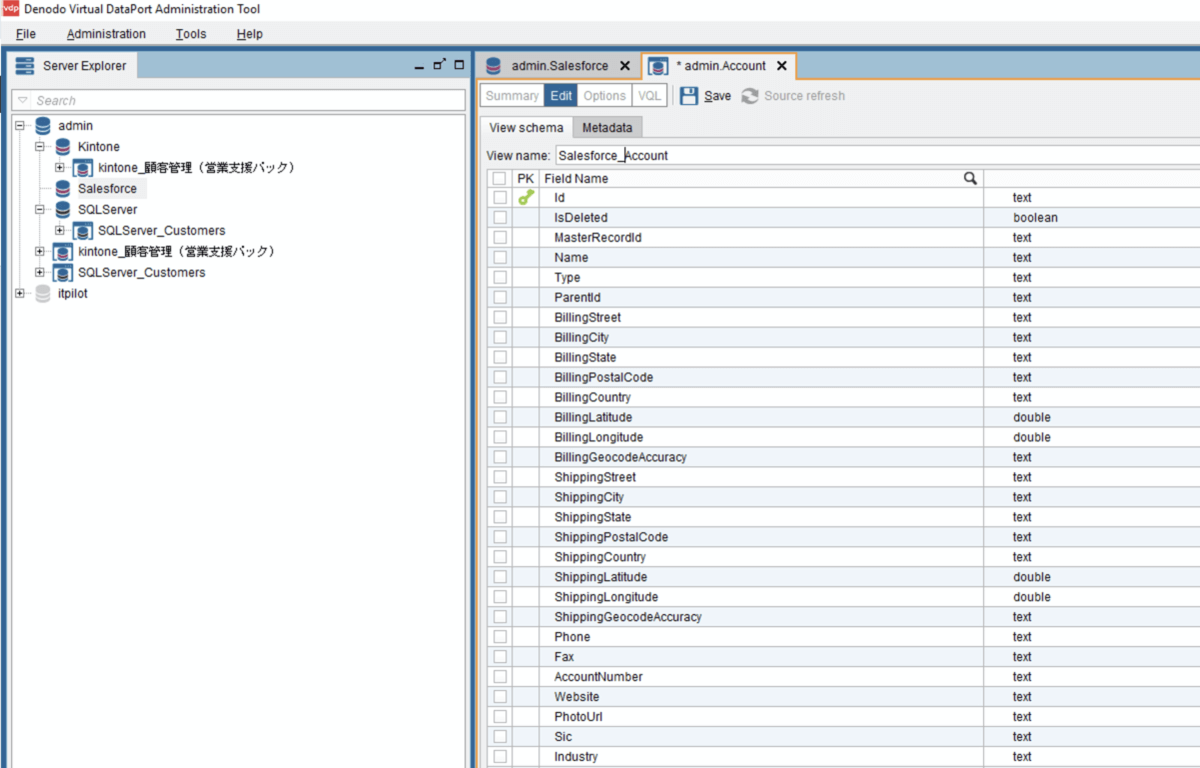Click the double type of ShippingLongitude
The height and width of the screenshot is (768, 1200).
pos(1032,597)
